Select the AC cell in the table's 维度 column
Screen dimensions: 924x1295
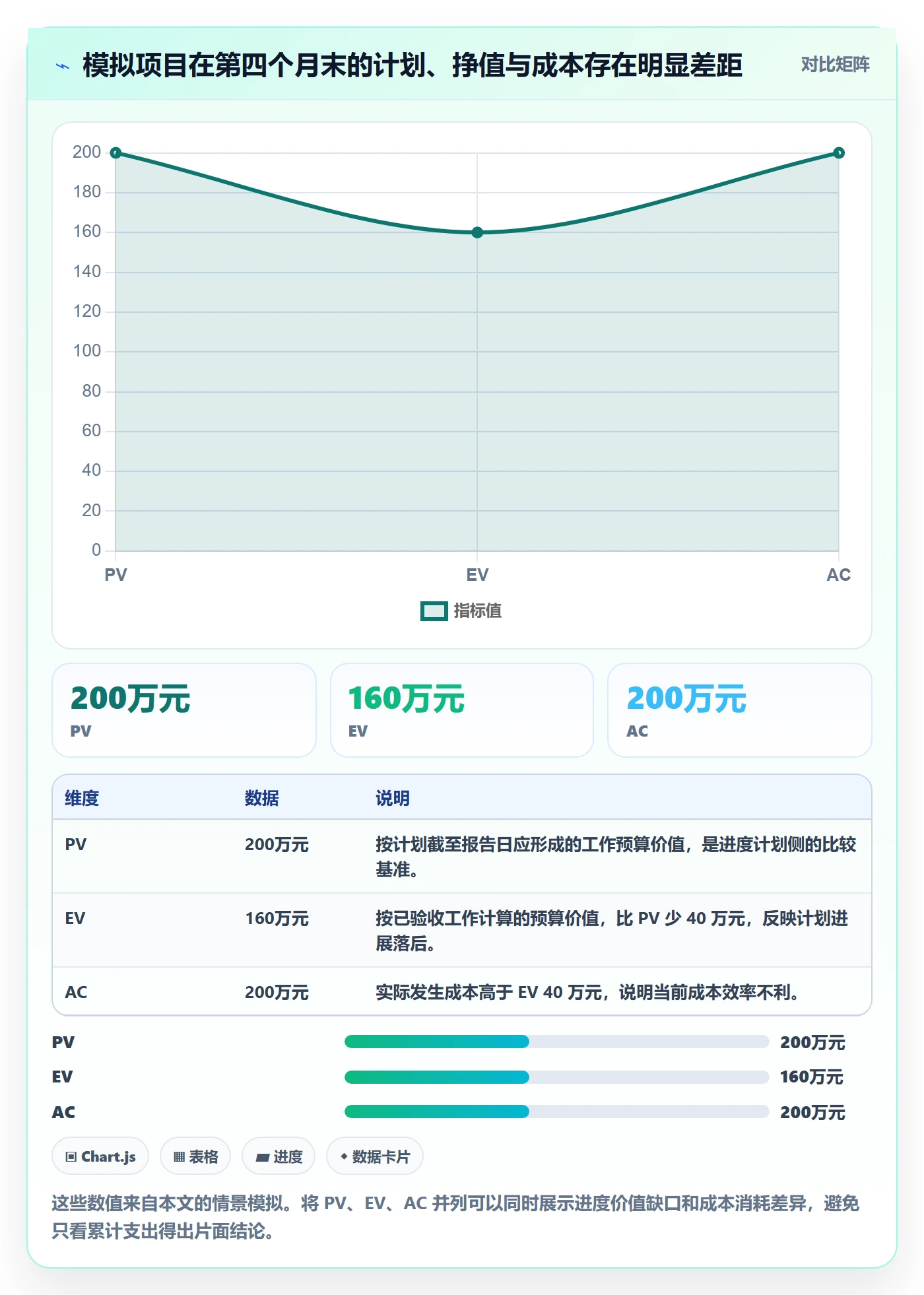pyautogui.click(x=76, y=993)
